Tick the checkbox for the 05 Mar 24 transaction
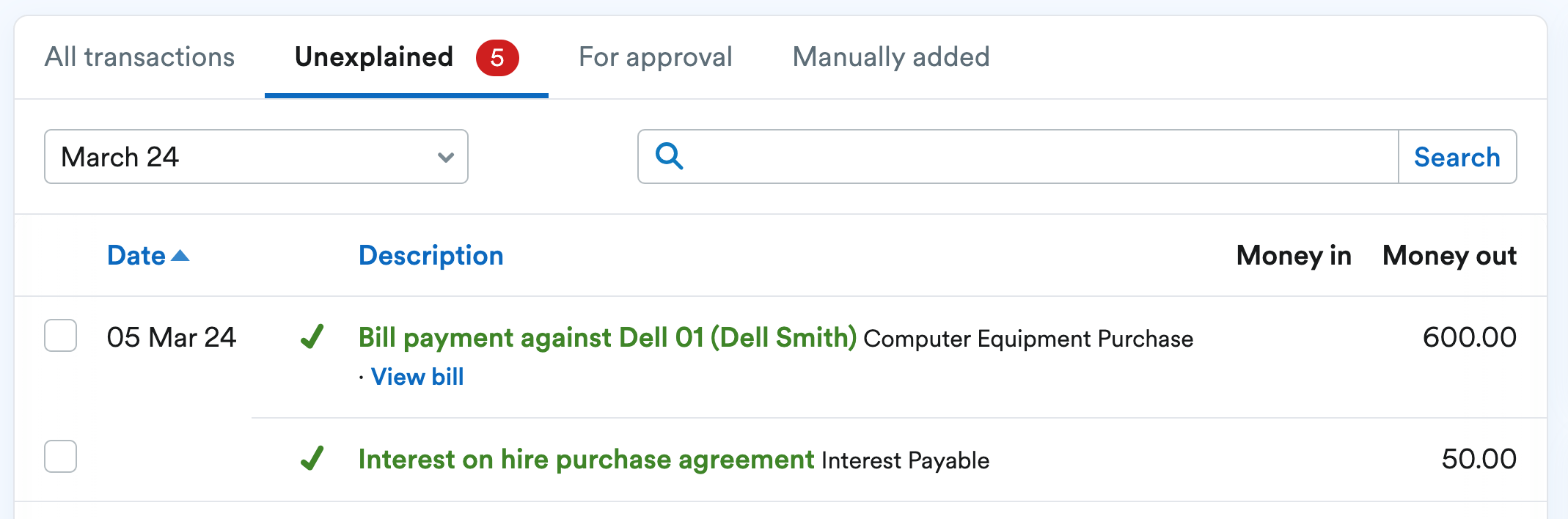The image size is (1568, 519). (59, 336)
